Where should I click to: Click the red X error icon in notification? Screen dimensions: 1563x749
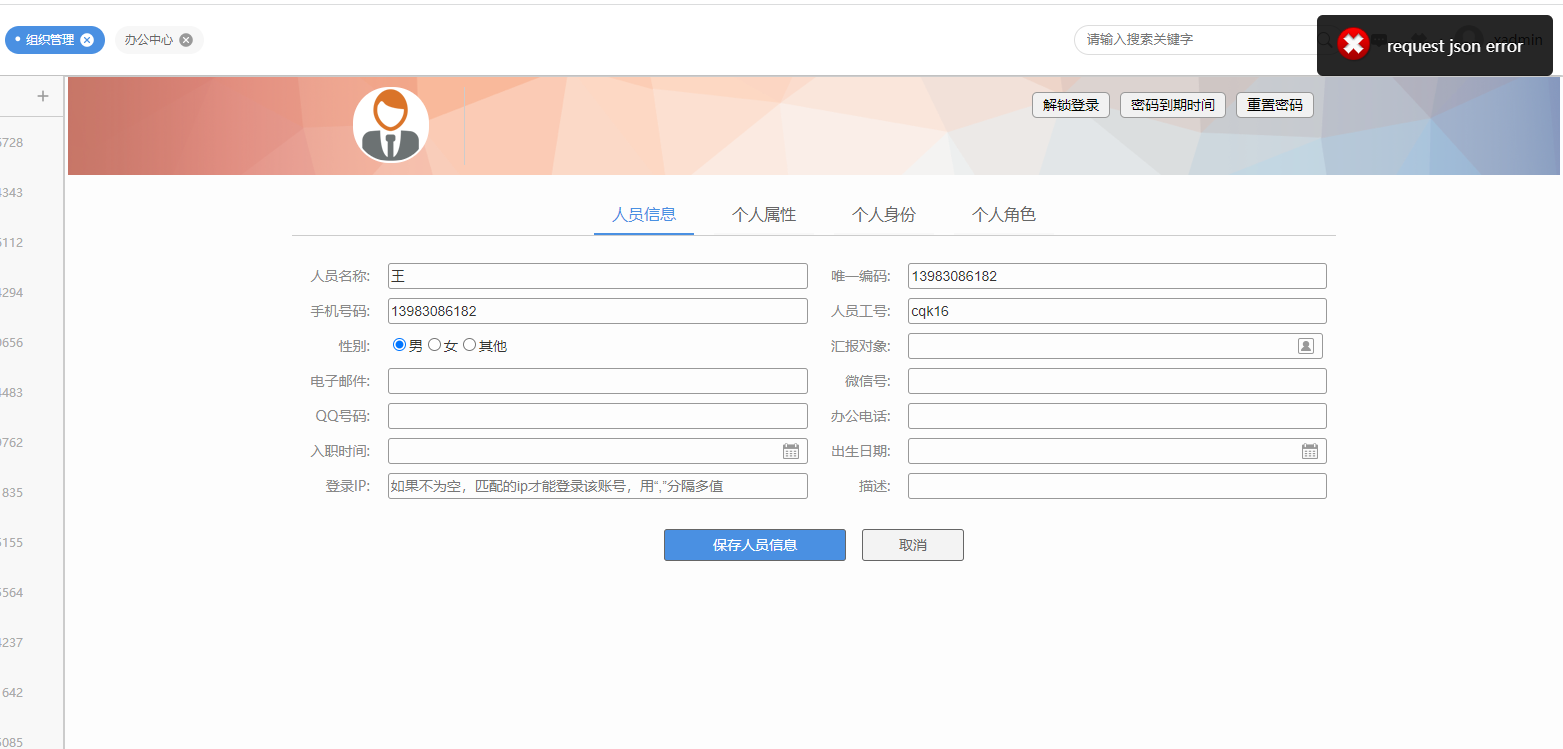click(1352, 44)
